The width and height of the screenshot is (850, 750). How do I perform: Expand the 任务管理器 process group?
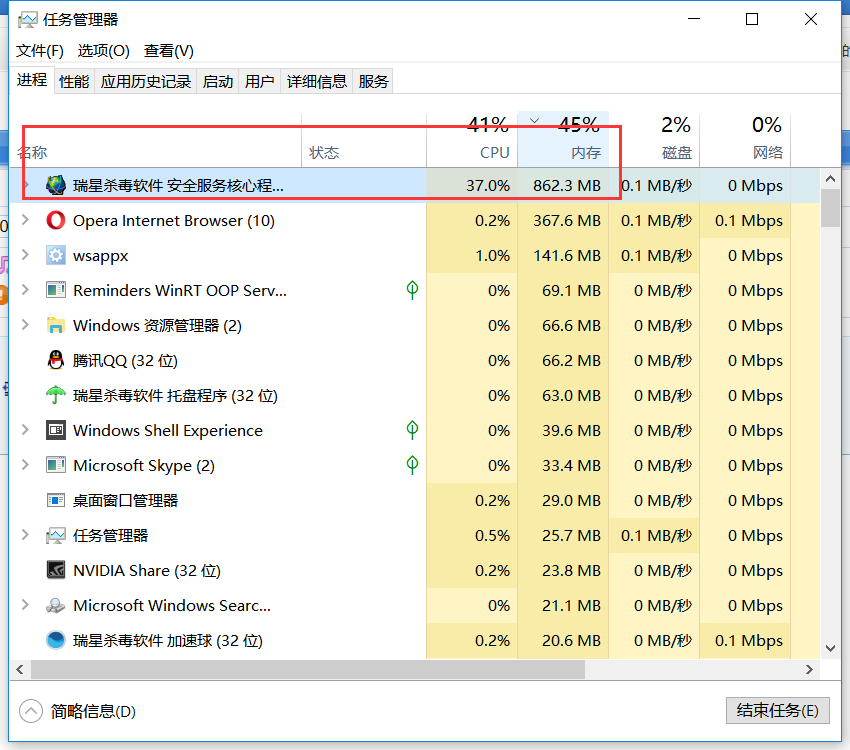coord(25,535)
